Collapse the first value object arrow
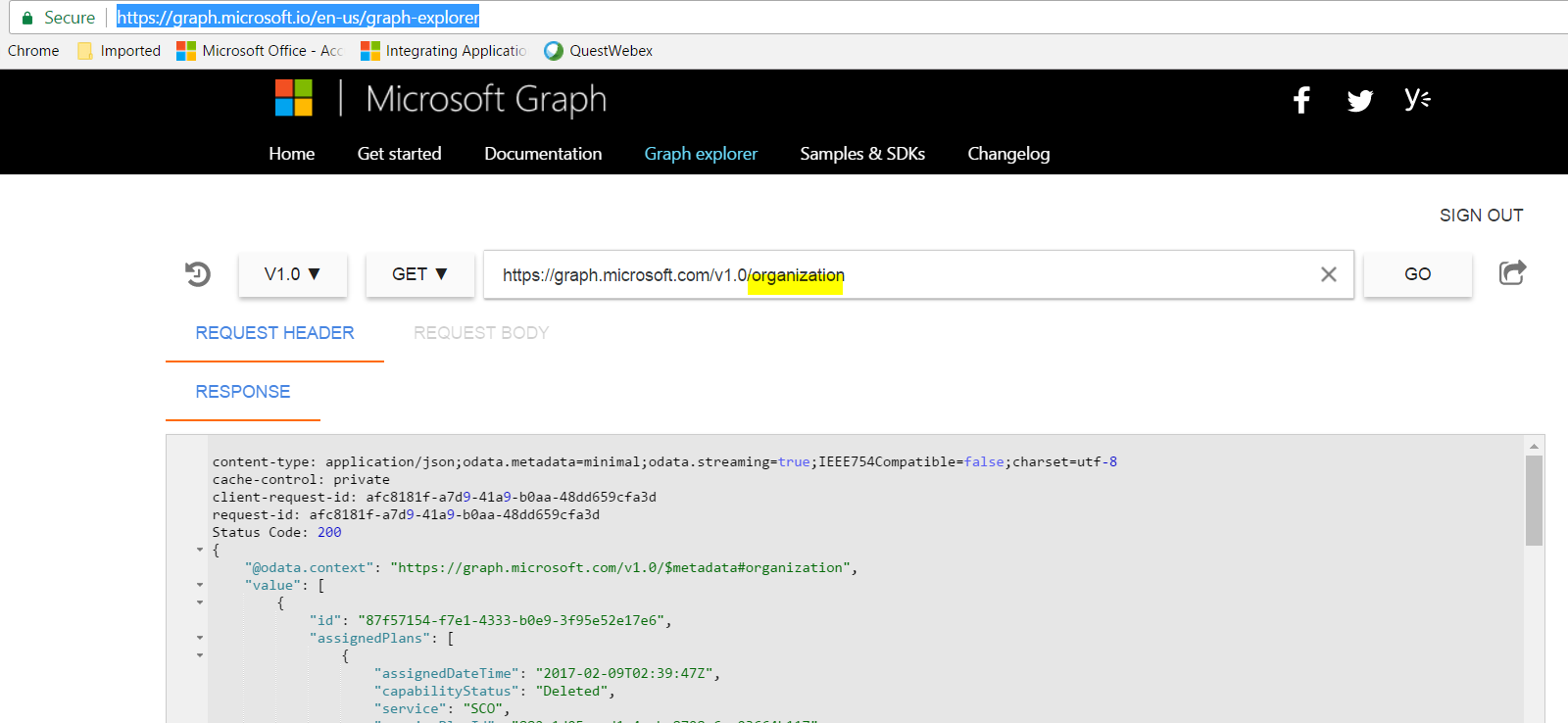The height and width of the screenshot is (723, 1568). point(200,603)
